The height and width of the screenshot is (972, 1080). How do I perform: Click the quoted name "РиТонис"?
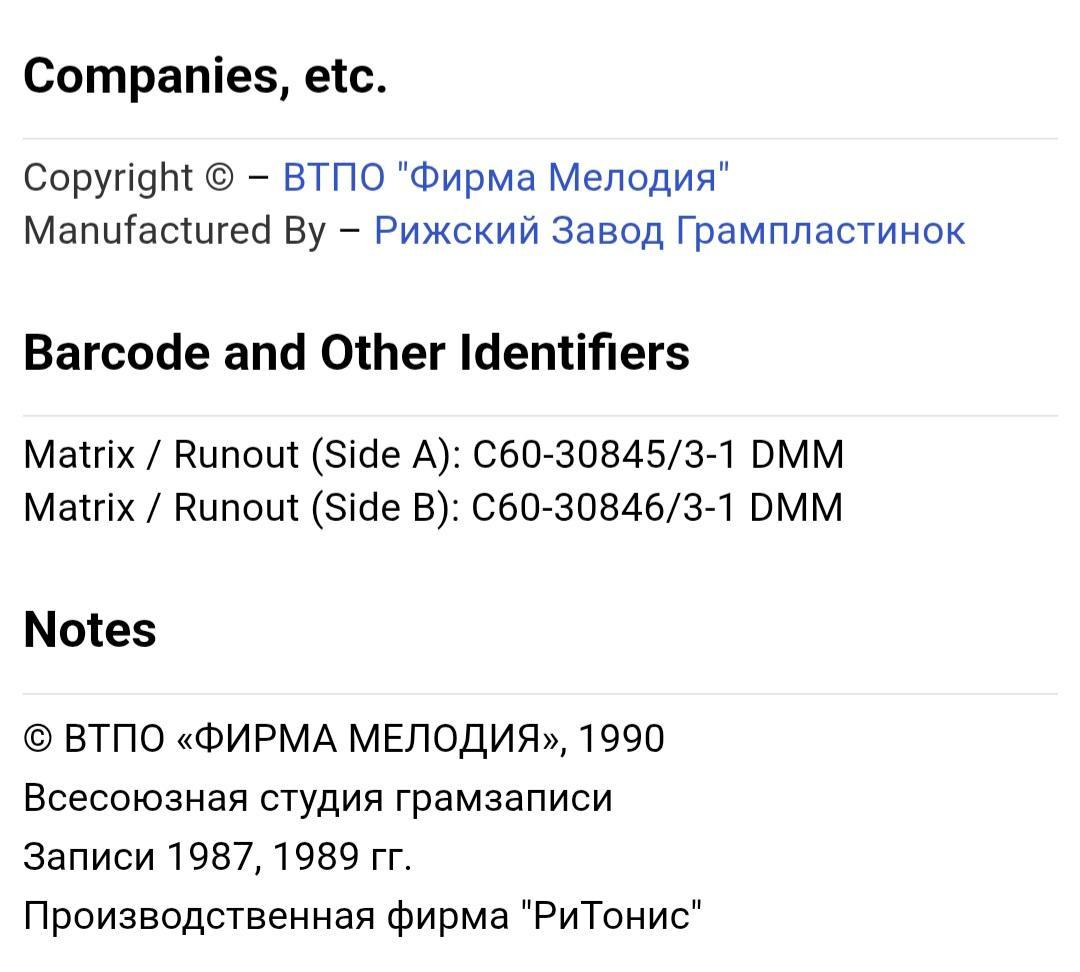coord(612,916)
